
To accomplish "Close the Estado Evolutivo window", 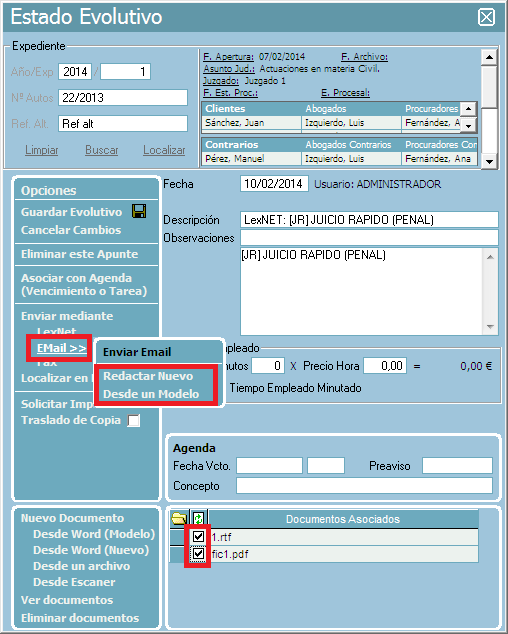I will pyautogui.click(x=486, y=17).
